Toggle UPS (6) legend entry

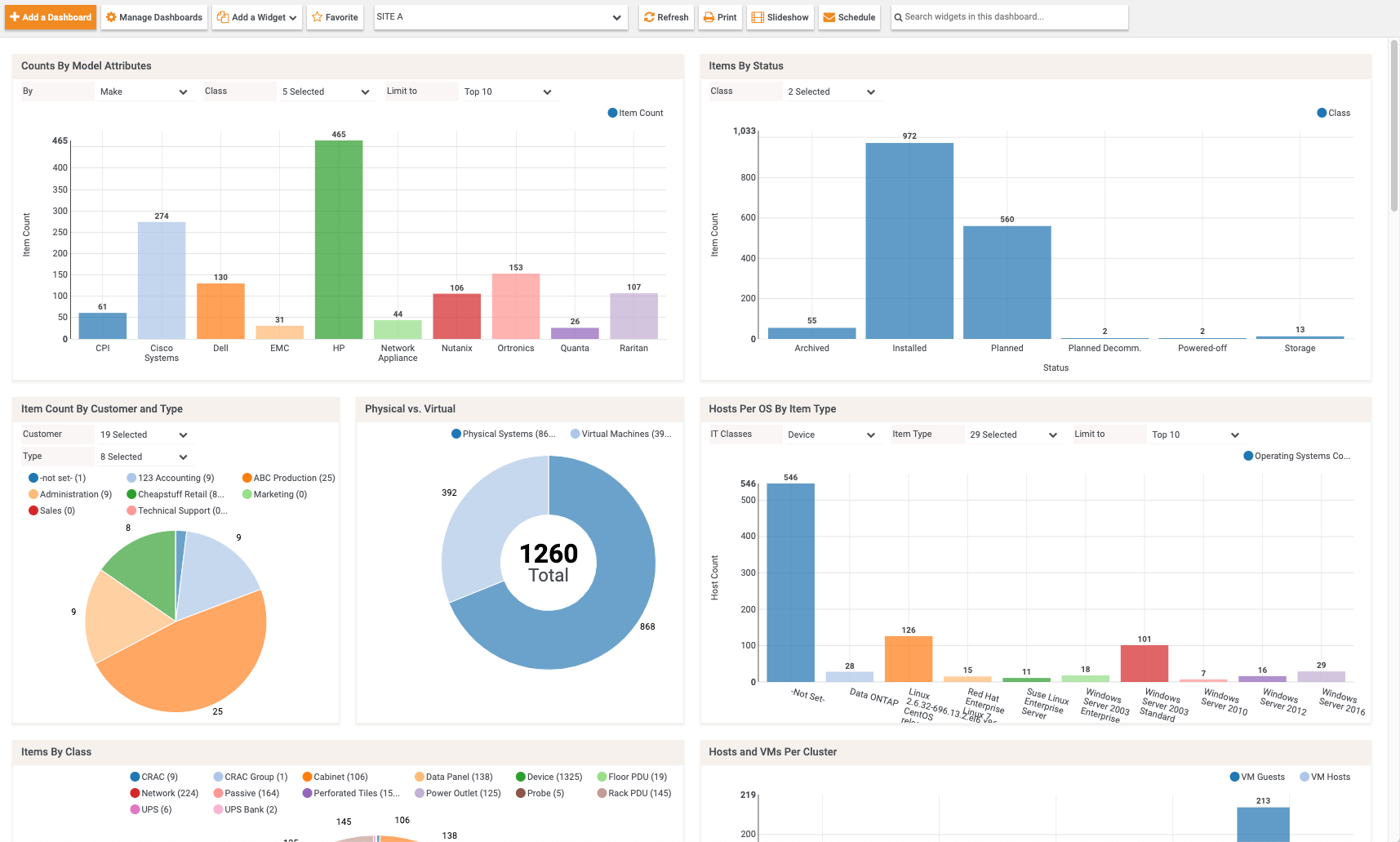pyautogui.click(x=151, y=810)
